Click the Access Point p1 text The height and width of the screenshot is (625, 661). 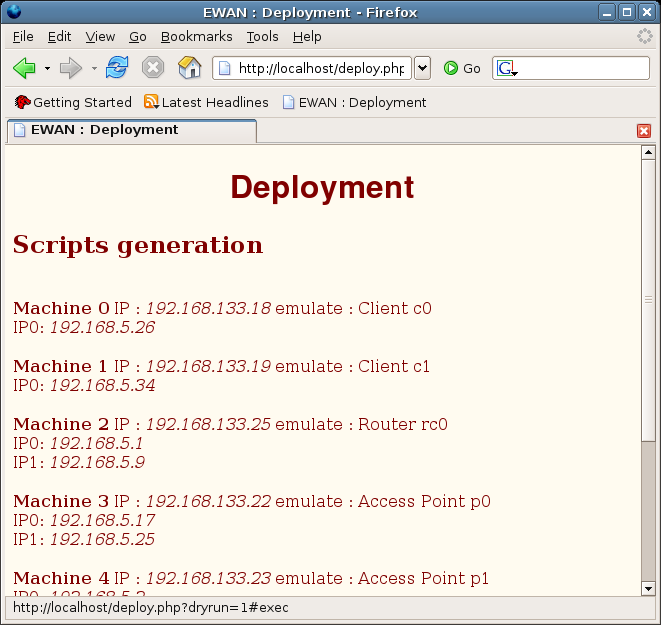[x=423, y=578]
